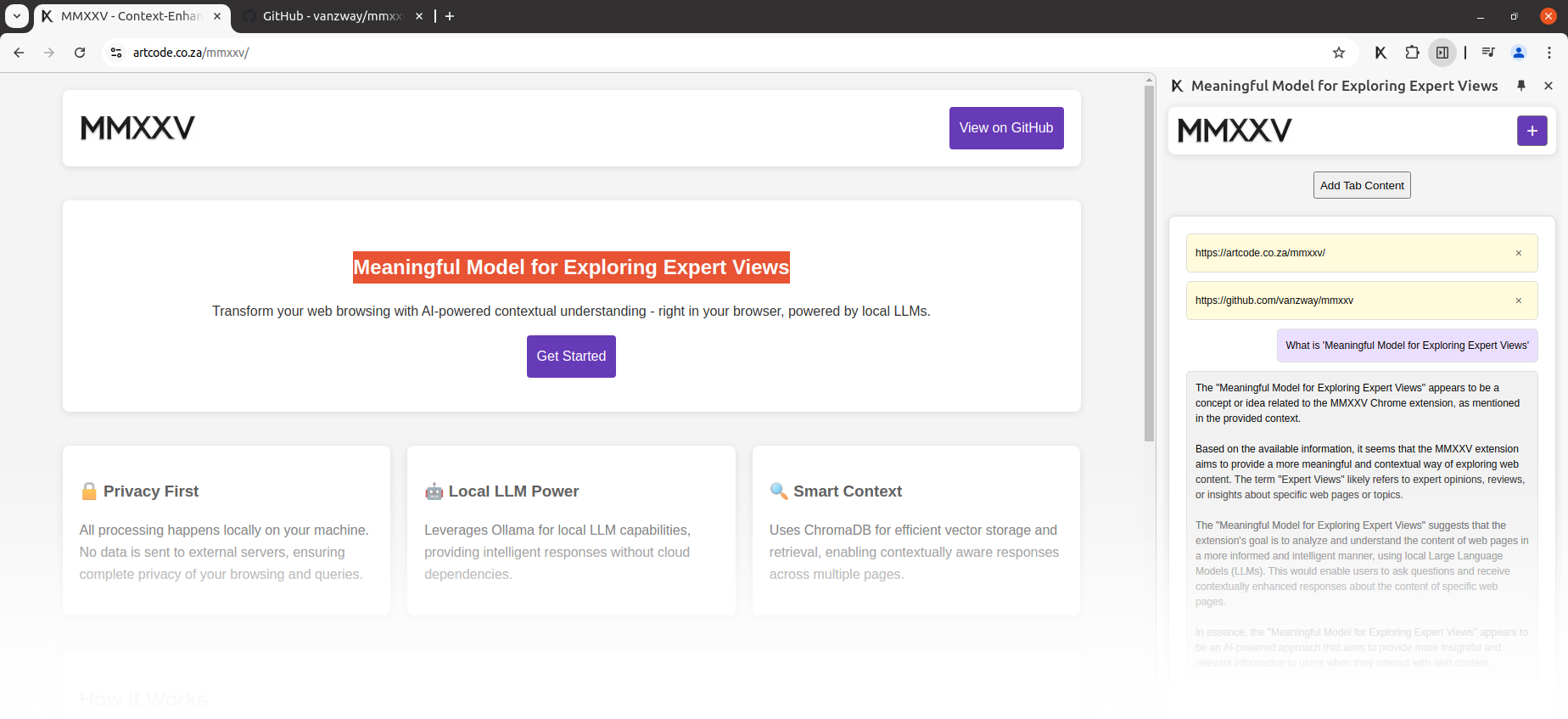Click the user question chat bubble

(x=1408, y=345)
